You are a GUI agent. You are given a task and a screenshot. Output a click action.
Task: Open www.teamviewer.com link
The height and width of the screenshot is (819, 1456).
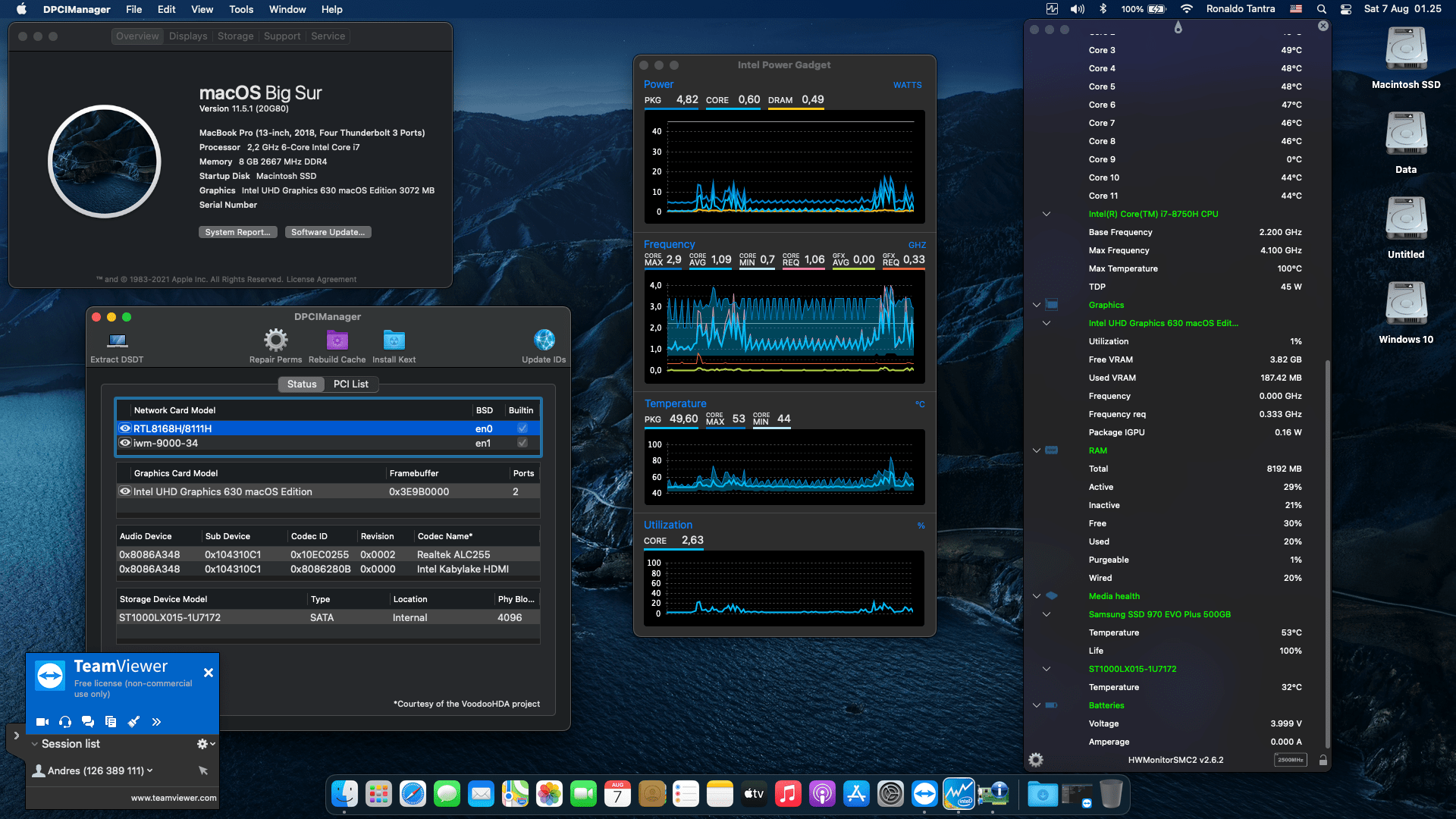coord(174,798)
